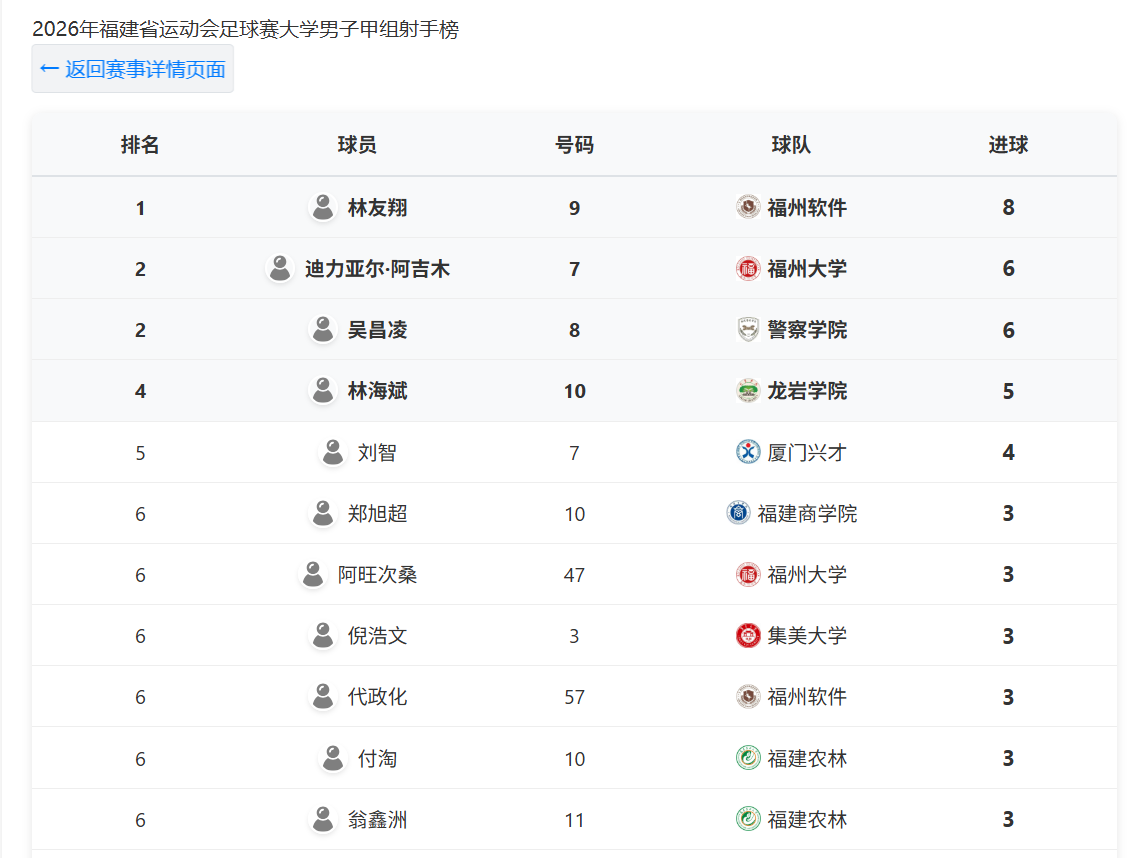Click goal count 4 for 刘智

[x=1008, y=452]
